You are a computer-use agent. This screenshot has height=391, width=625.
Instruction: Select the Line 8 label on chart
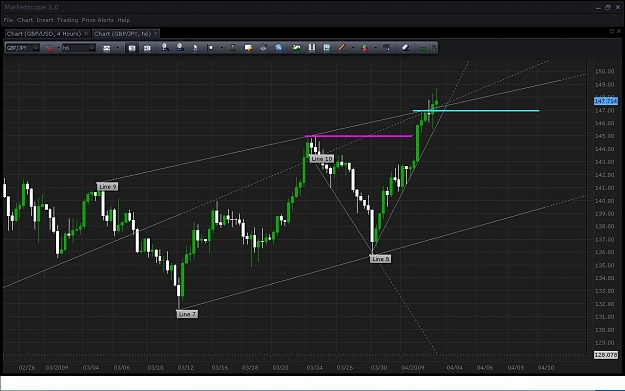coord(381,259)
